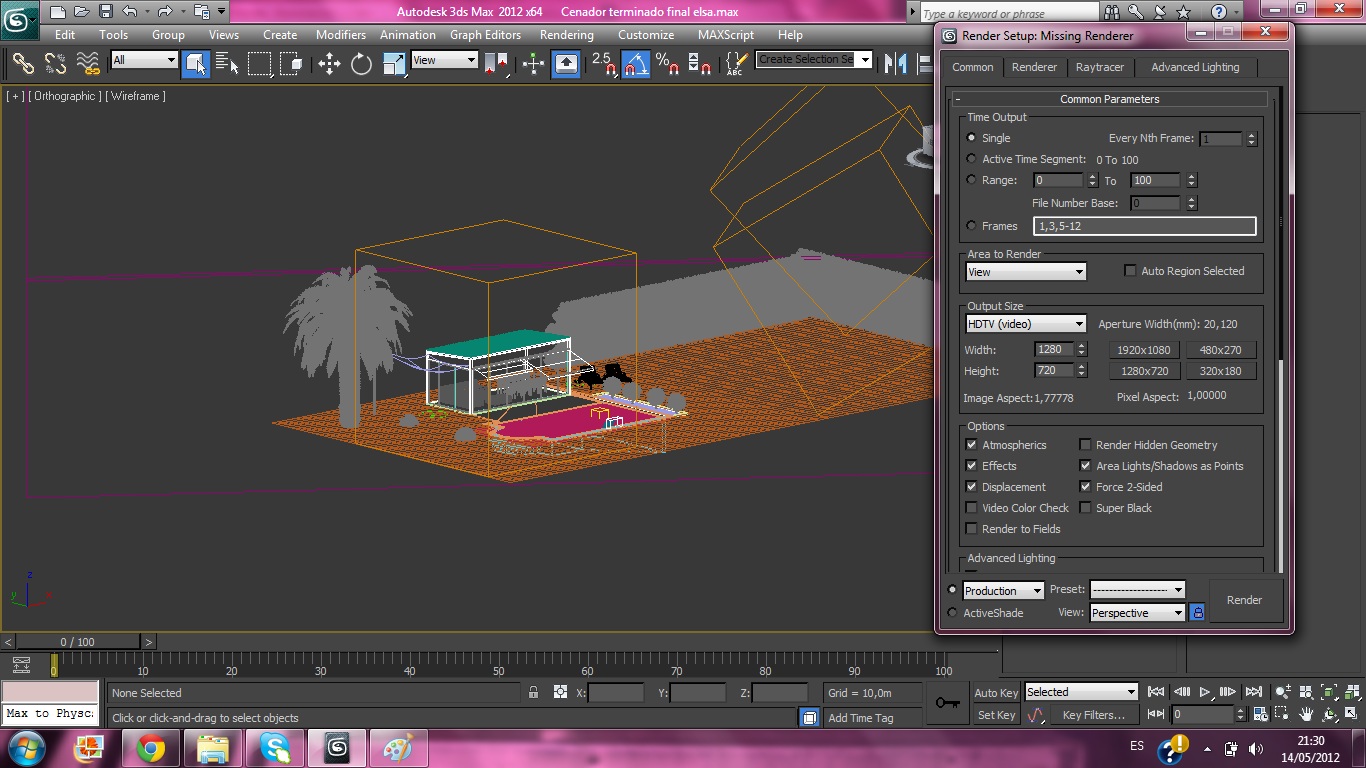Click the Select and Link chain icon

(23, 64)
